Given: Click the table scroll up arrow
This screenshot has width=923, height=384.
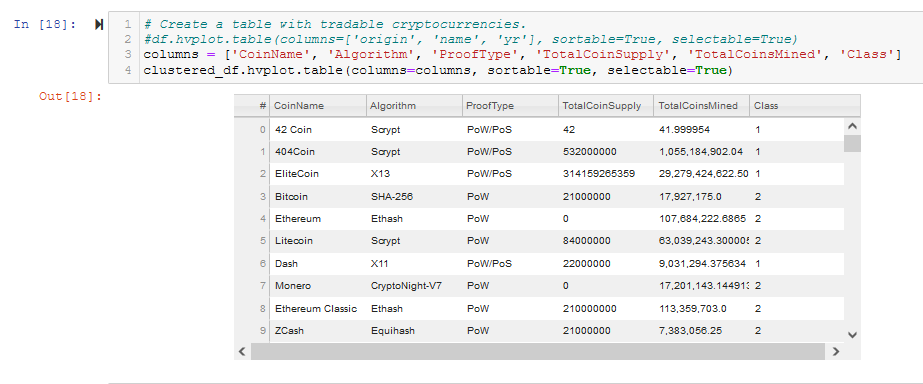Looking at the screenshot, I should tap(852, 126).
